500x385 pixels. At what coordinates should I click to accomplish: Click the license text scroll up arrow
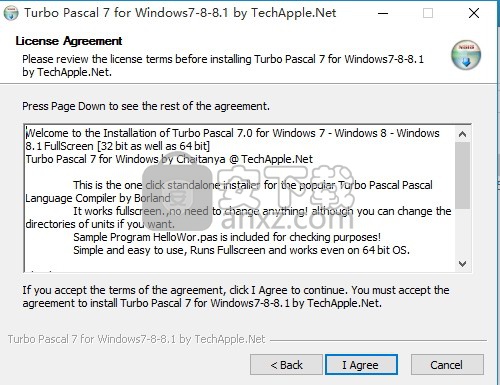coord(462,134)
